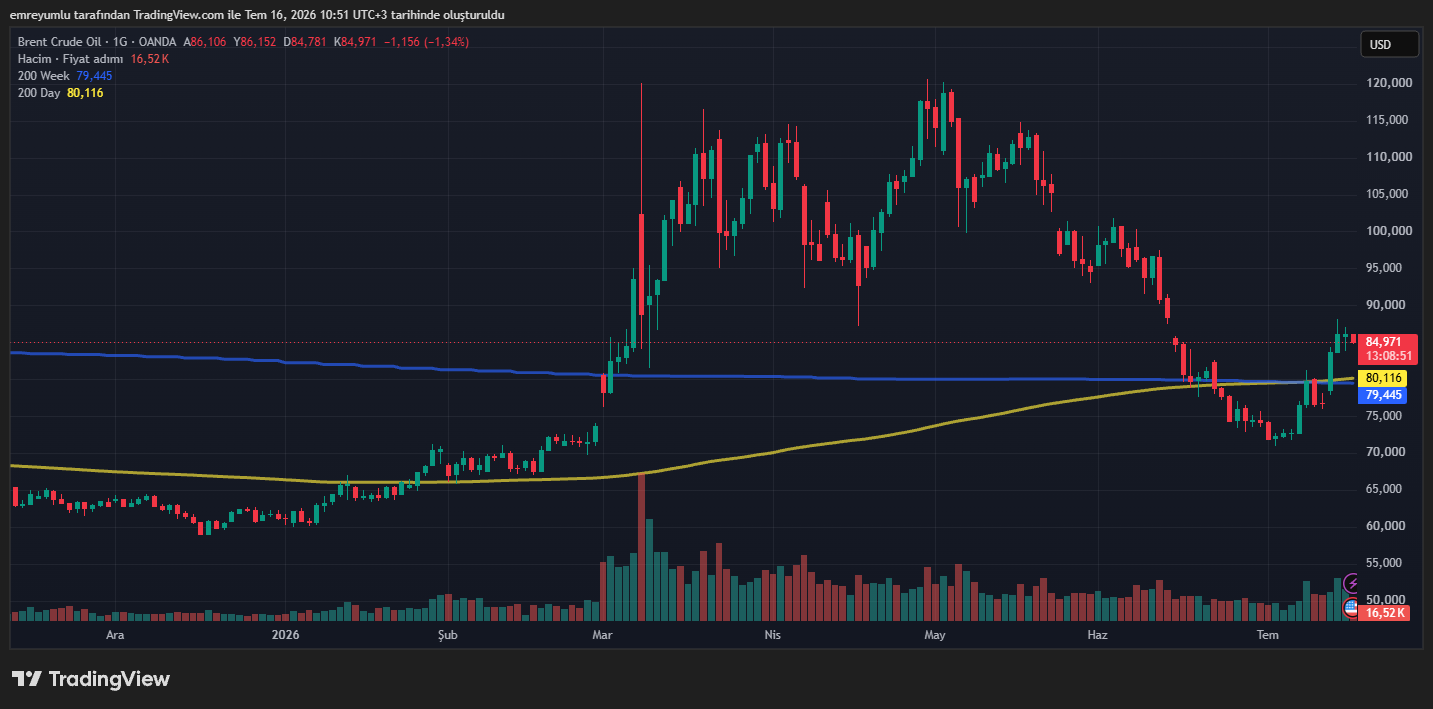Click the yellow 80,116 price label
Image resolution: width=1433 pixels, height=709 pixels.
[x=1384, y=379]
